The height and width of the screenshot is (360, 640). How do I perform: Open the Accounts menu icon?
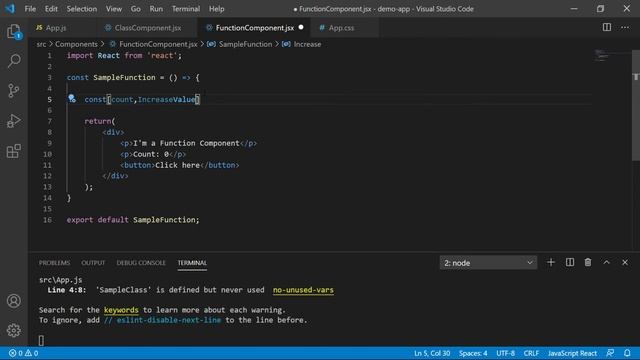pyautogui.click(x=13, y=301)
